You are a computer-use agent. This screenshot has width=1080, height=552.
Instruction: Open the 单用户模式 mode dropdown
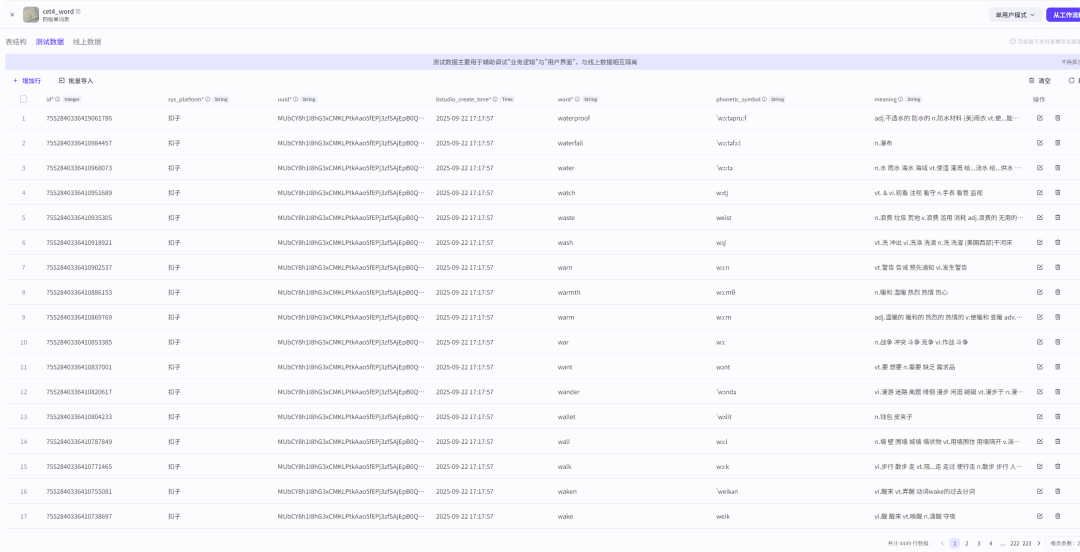tap(1014, 15)
